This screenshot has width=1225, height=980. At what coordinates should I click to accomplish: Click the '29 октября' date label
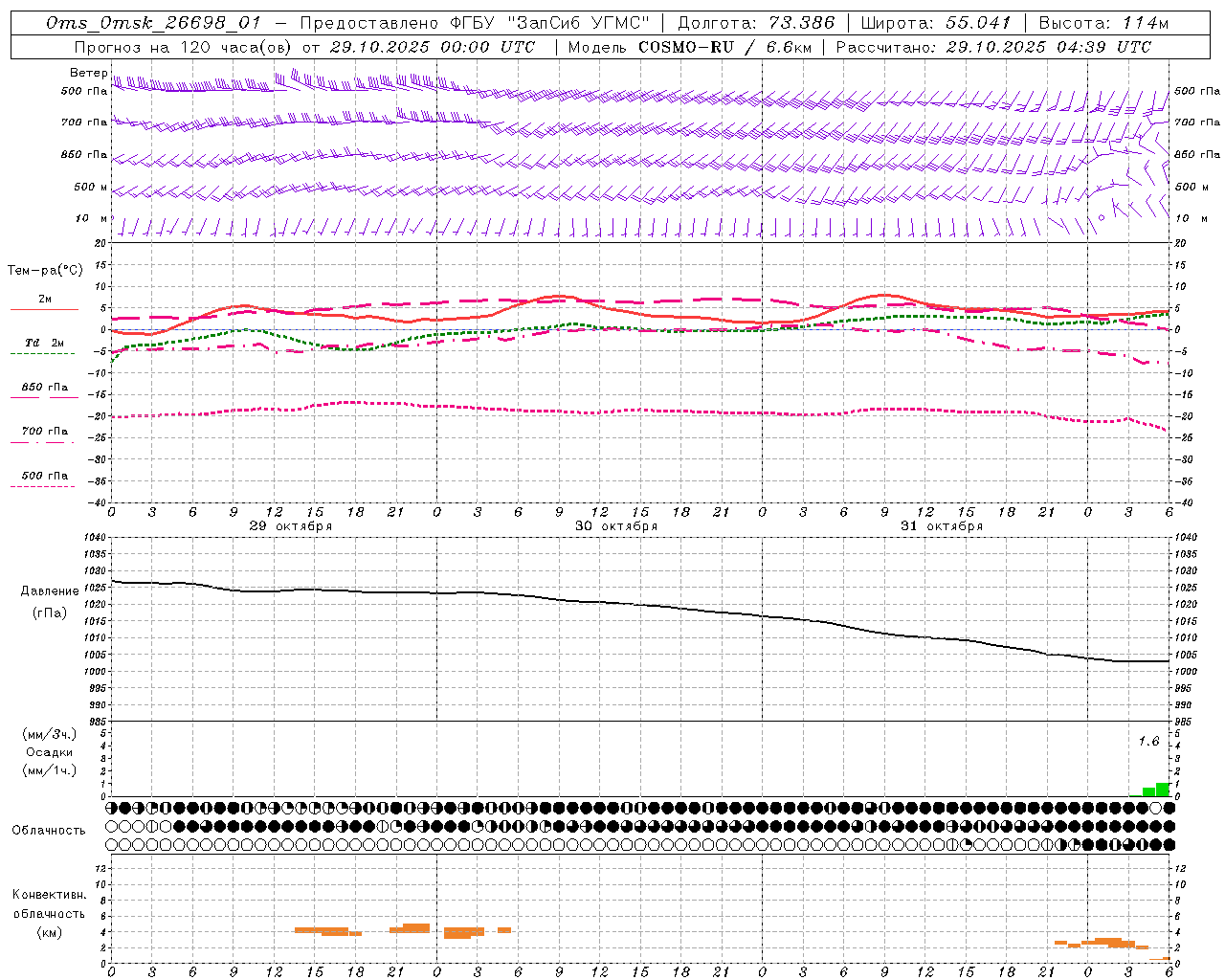(x=291, y=526)
